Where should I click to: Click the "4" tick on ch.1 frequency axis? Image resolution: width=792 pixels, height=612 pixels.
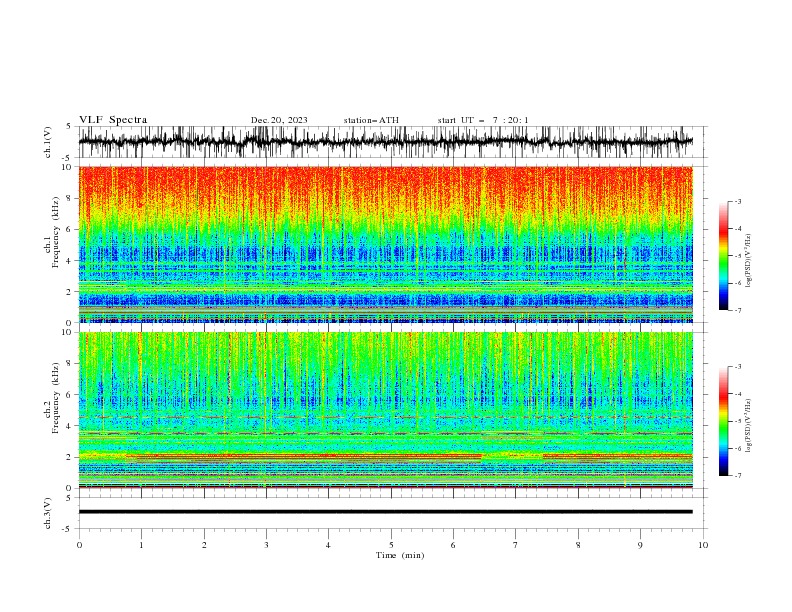click(x=70, y=261)
